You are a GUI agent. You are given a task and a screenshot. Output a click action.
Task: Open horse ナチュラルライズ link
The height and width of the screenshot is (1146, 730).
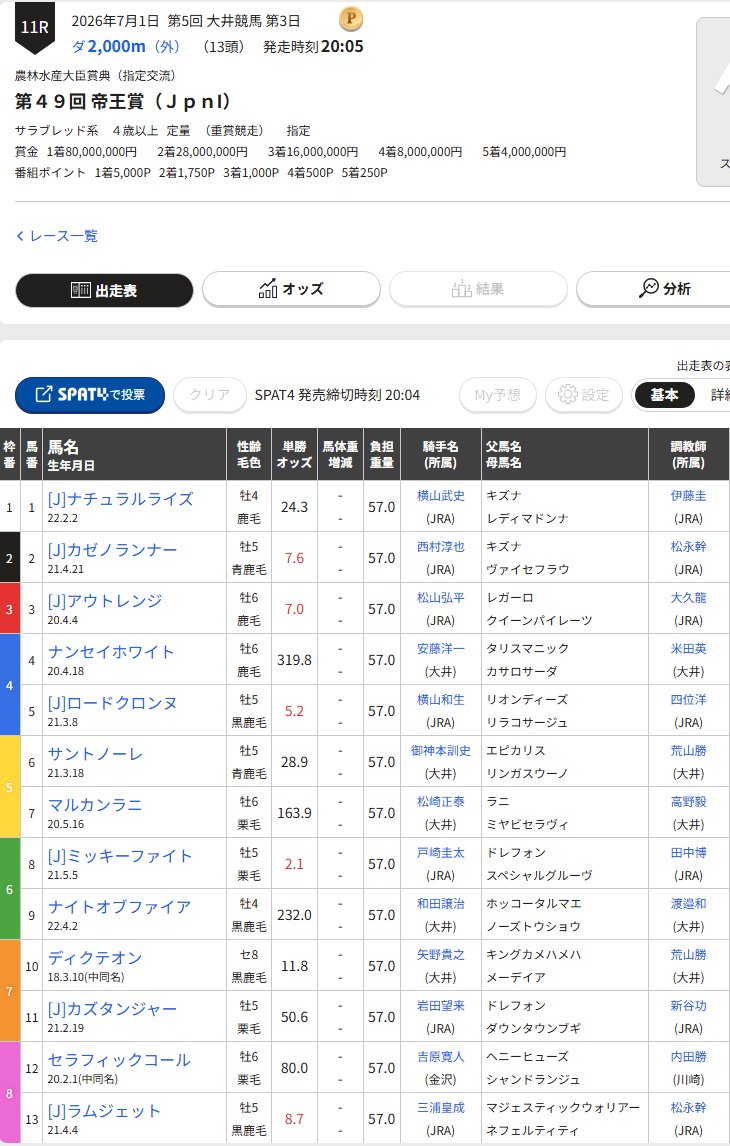point(121,499)
